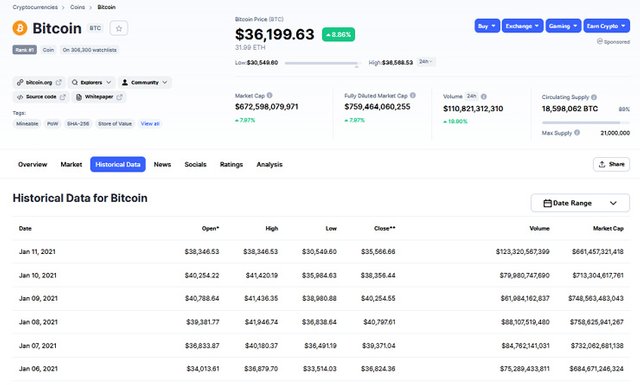Click the Share button
The image size is (640, 385).
point(611,164)
